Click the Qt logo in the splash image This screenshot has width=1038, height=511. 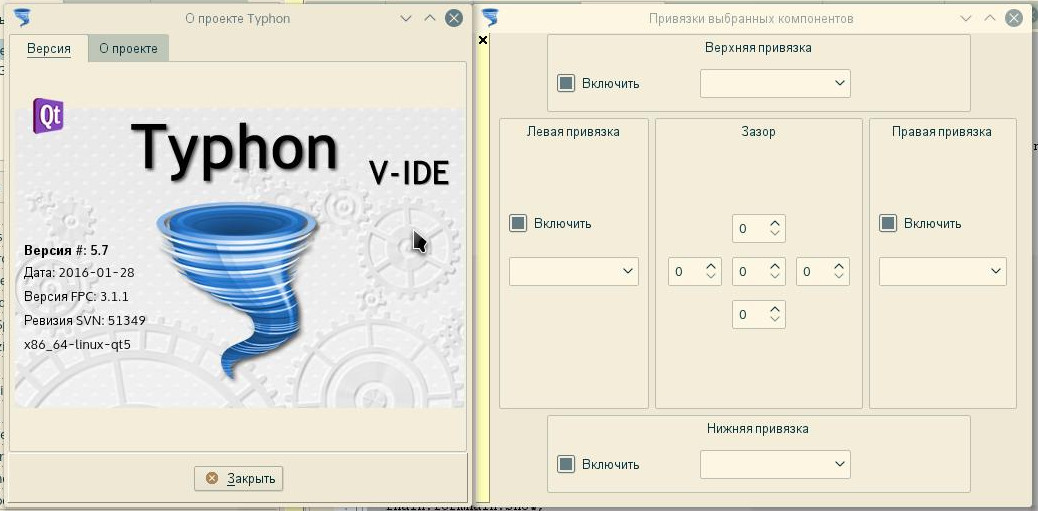click(48, 116)
